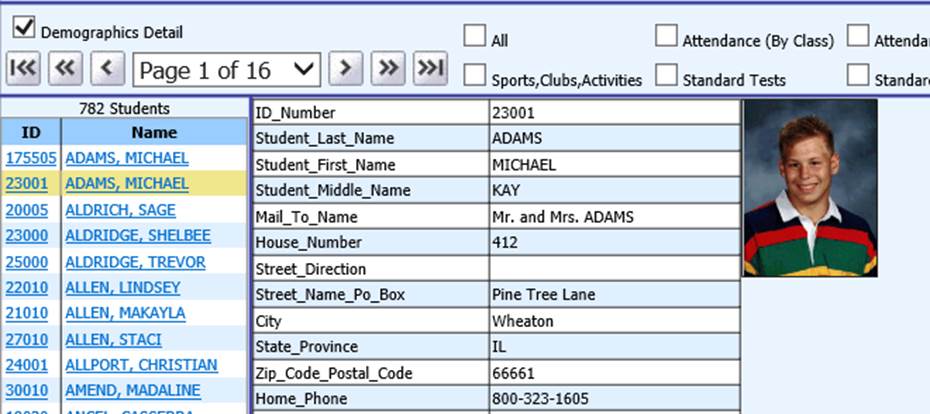Go to previous page arrow

[106, 69]
